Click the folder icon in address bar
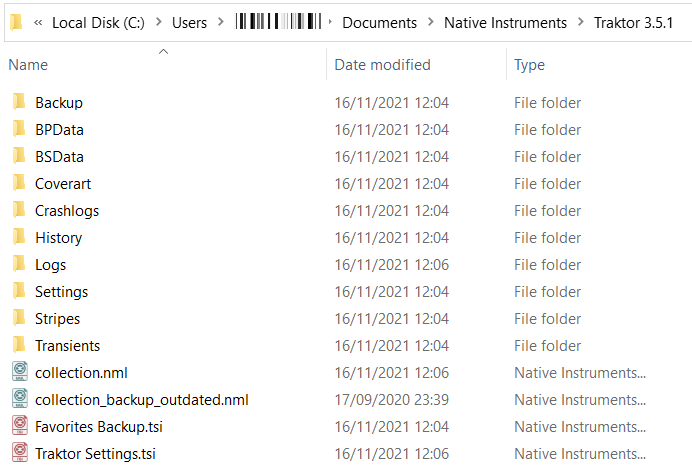 pos(16,22)
